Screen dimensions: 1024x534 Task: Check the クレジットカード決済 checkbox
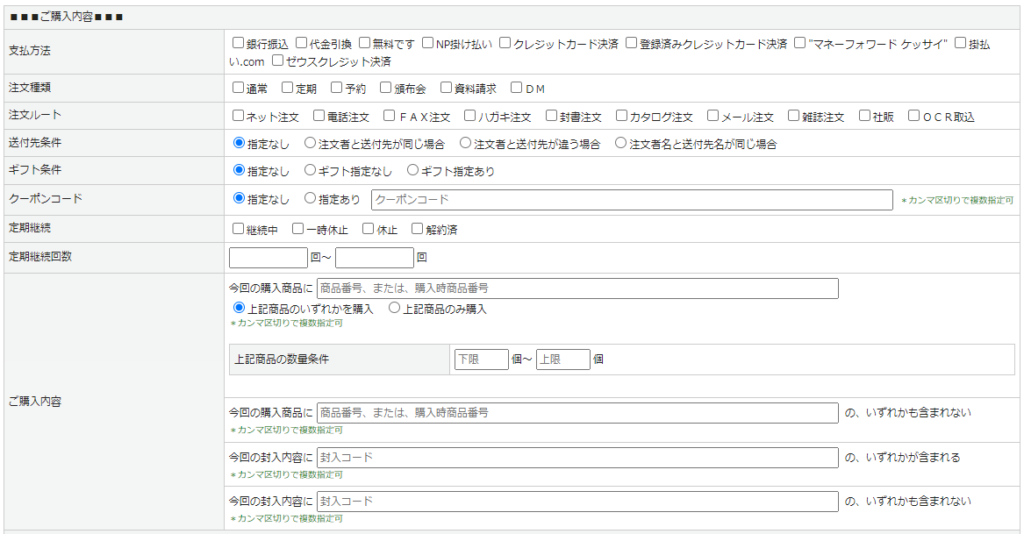[505, 43]
